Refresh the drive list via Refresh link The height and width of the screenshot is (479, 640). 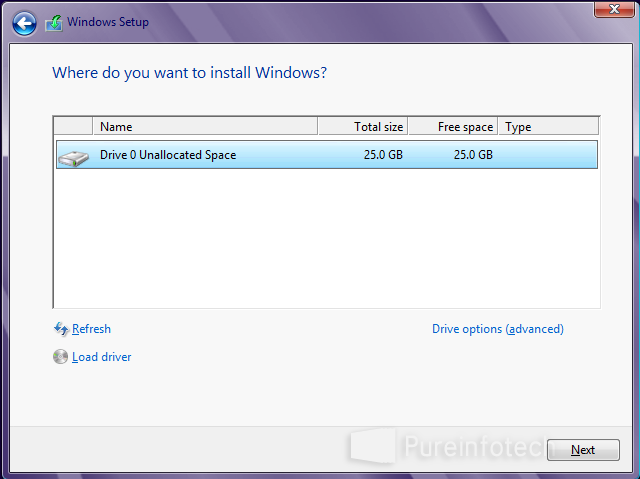click(91, 329)
